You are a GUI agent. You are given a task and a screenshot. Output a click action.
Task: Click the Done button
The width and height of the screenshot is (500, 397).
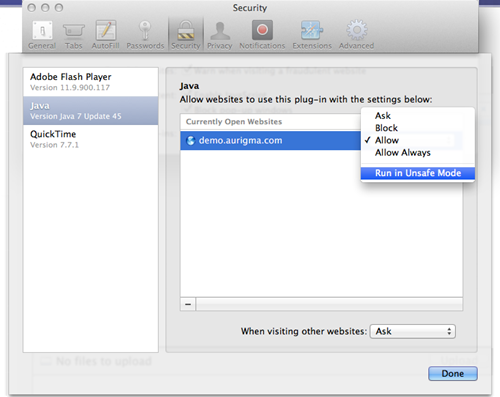tap(453, 374)
